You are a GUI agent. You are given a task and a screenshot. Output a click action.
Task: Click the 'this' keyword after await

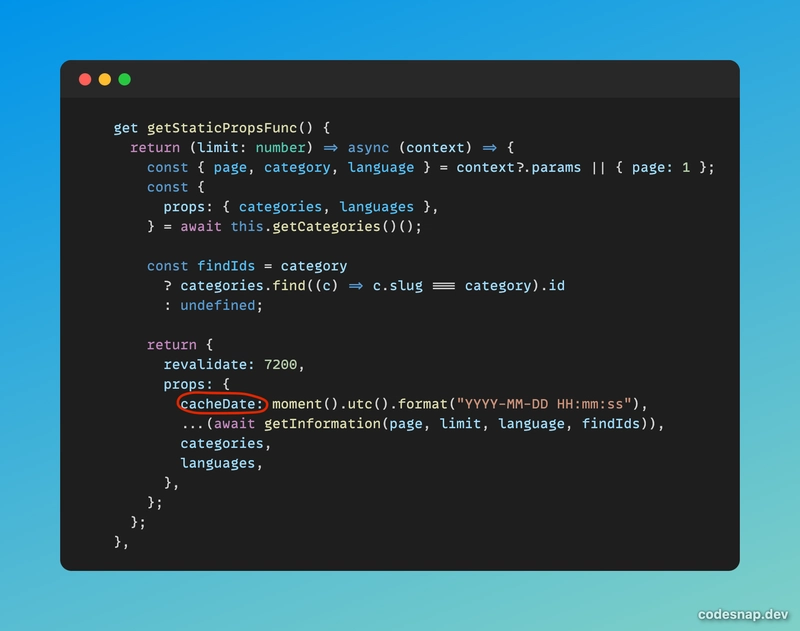click(246, 226)
